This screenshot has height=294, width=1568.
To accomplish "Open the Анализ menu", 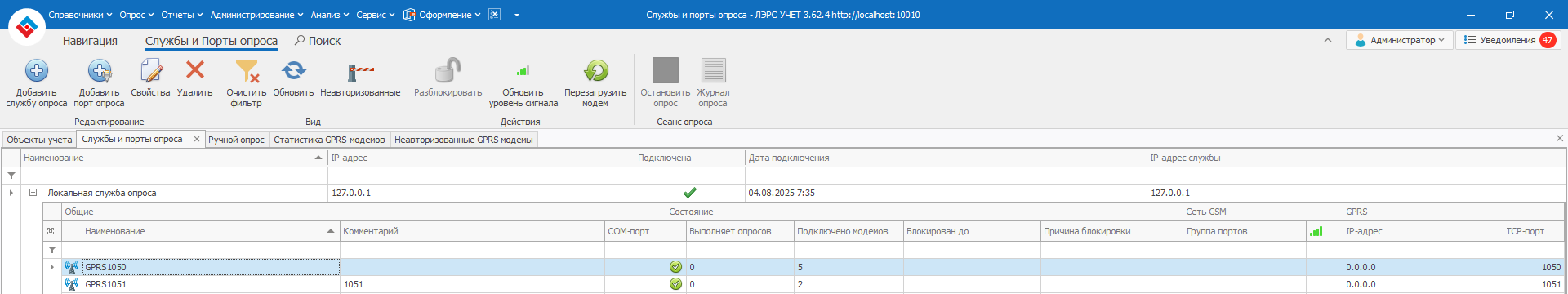I will [329, 15].
